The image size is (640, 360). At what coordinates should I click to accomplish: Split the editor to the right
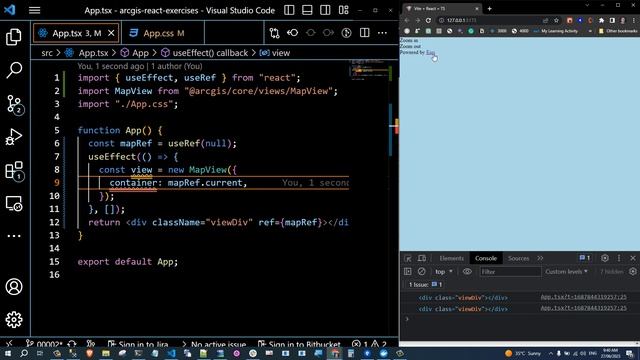(364, 33)
